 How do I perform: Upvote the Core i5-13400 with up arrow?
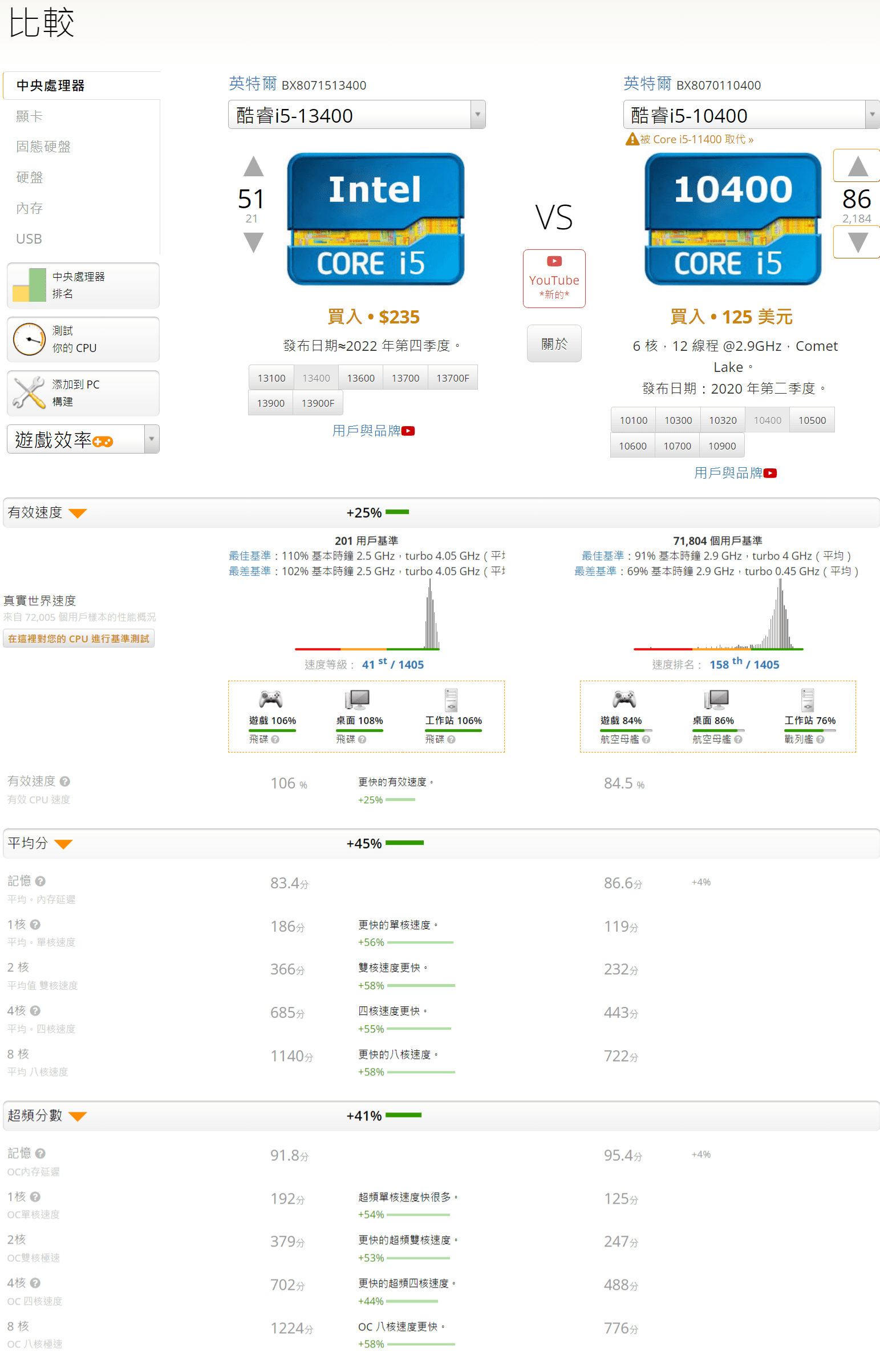[253, 166]
